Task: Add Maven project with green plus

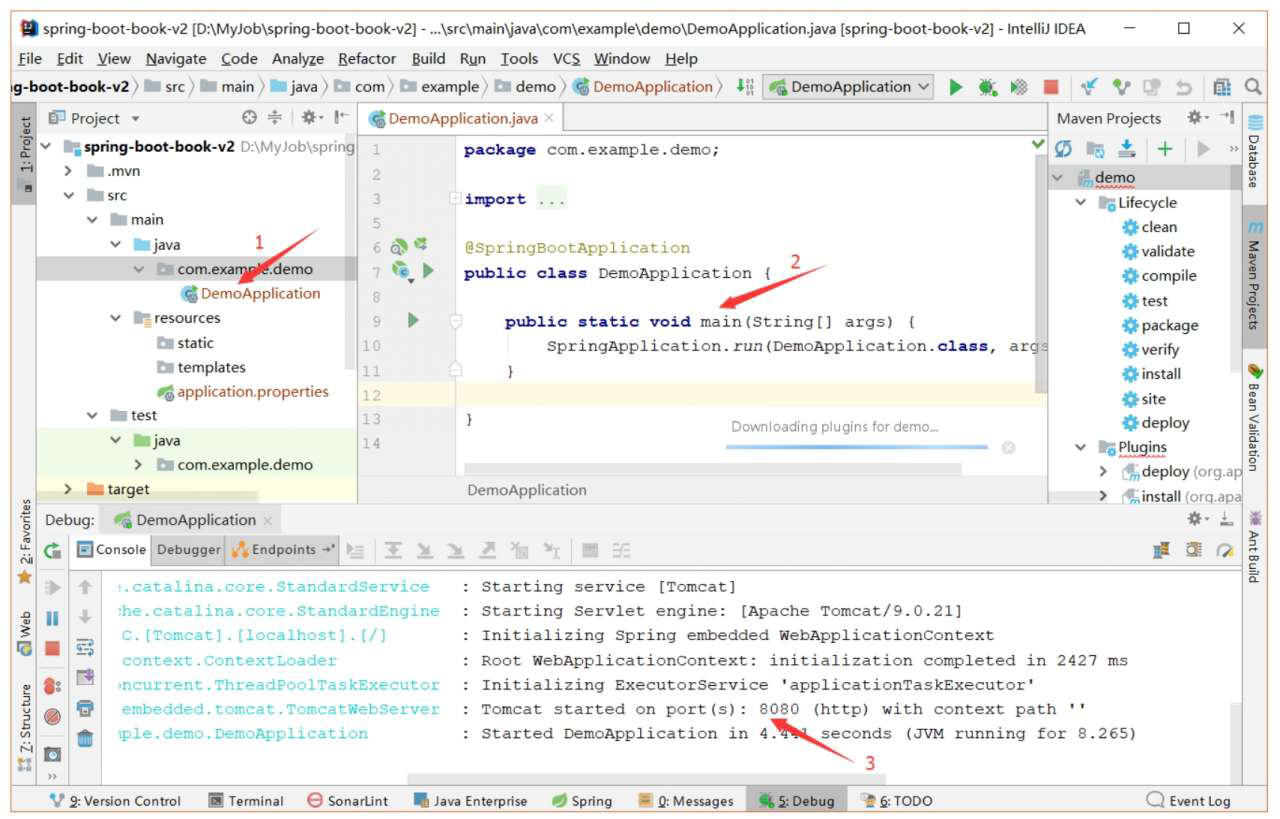Action: (x=1164, y=148)
